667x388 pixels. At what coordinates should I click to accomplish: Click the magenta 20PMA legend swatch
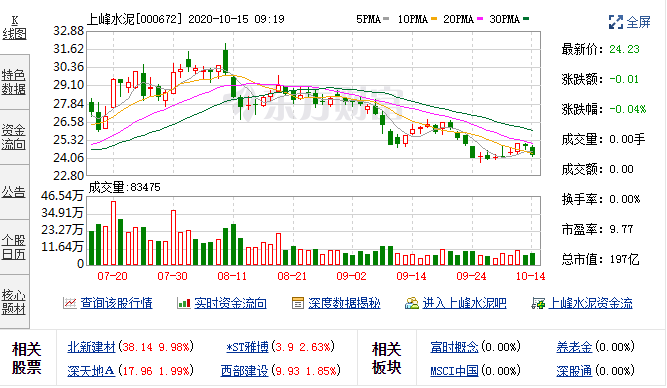(x=480, y=19)
